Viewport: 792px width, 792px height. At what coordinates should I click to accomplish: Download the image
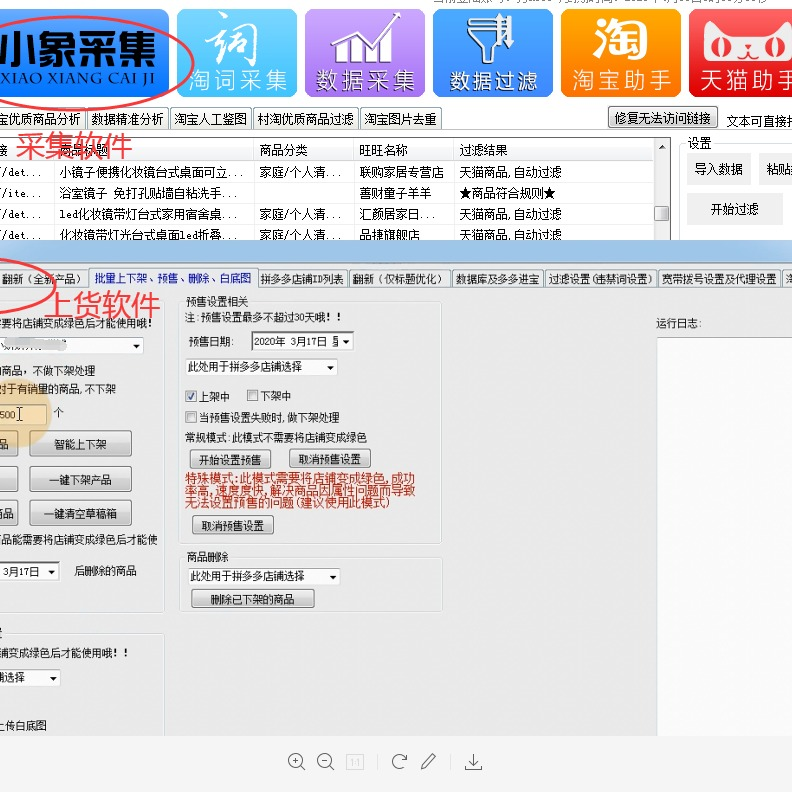[473, 762]
